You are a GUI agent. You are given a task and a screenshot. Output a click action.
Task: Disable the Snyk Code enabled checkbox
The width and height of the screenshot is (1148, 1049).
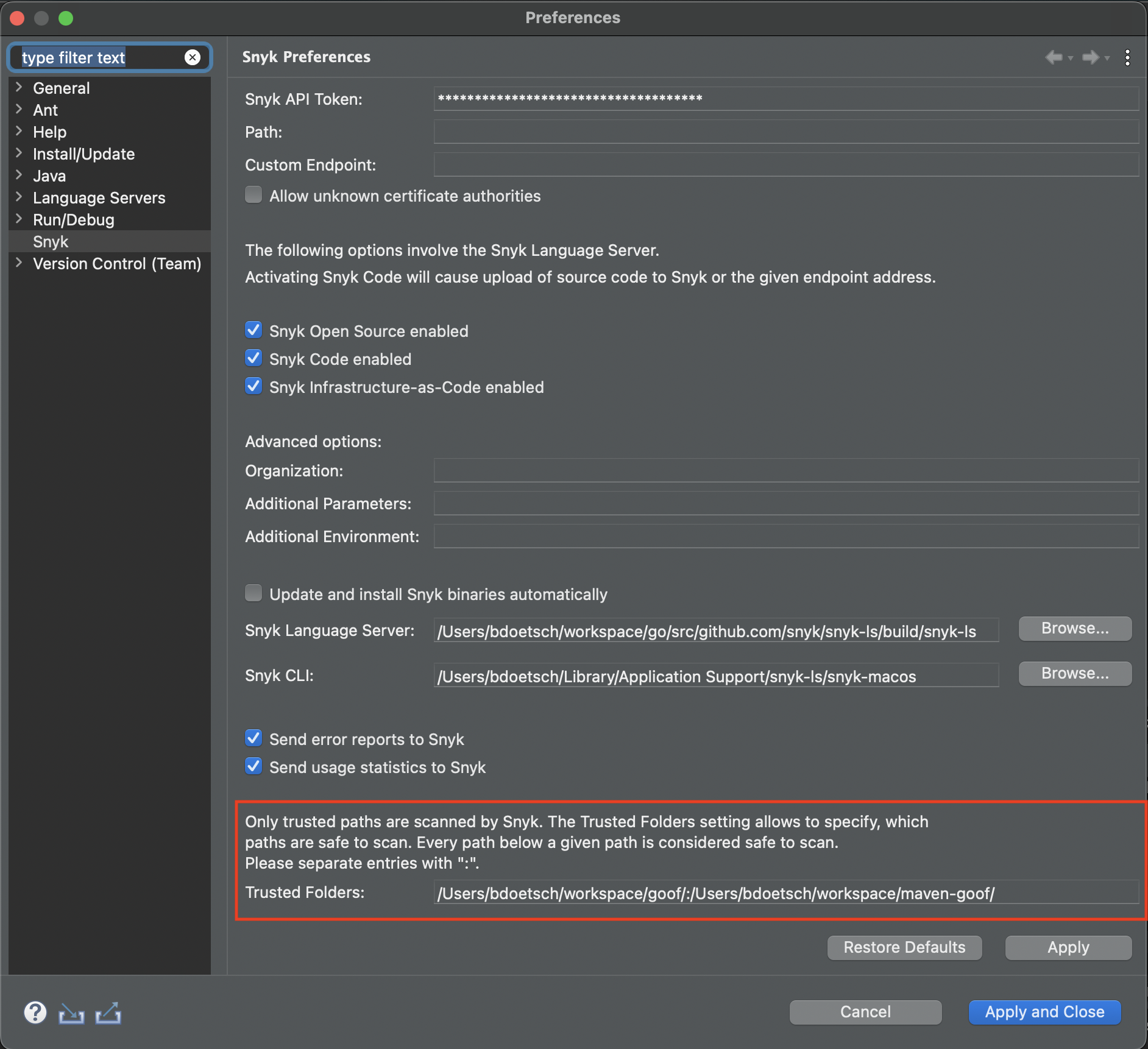253,358
